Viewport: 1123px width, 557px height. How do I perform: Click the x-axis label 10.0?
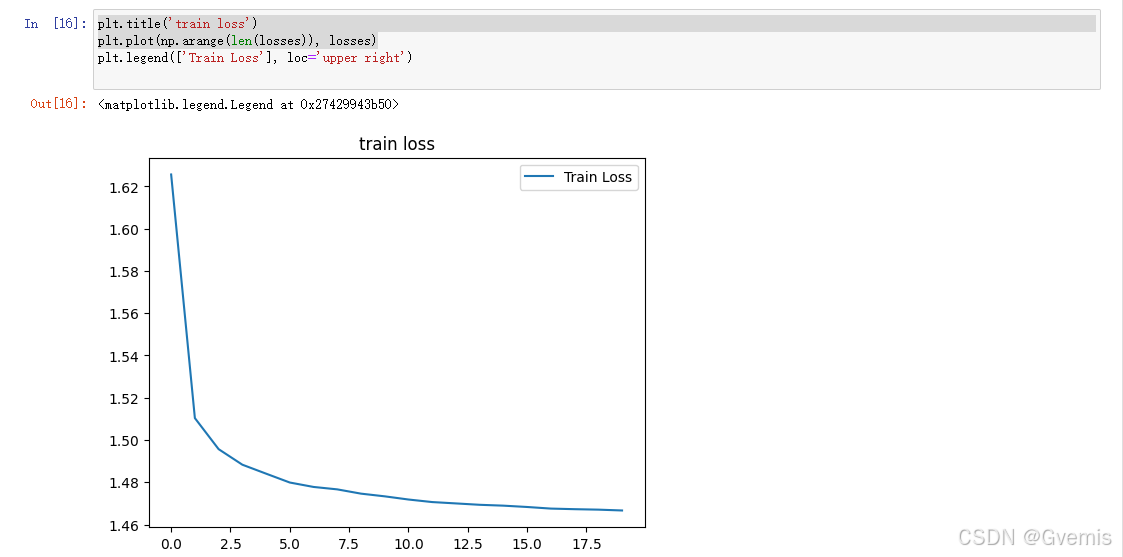(x=408, y=545)
